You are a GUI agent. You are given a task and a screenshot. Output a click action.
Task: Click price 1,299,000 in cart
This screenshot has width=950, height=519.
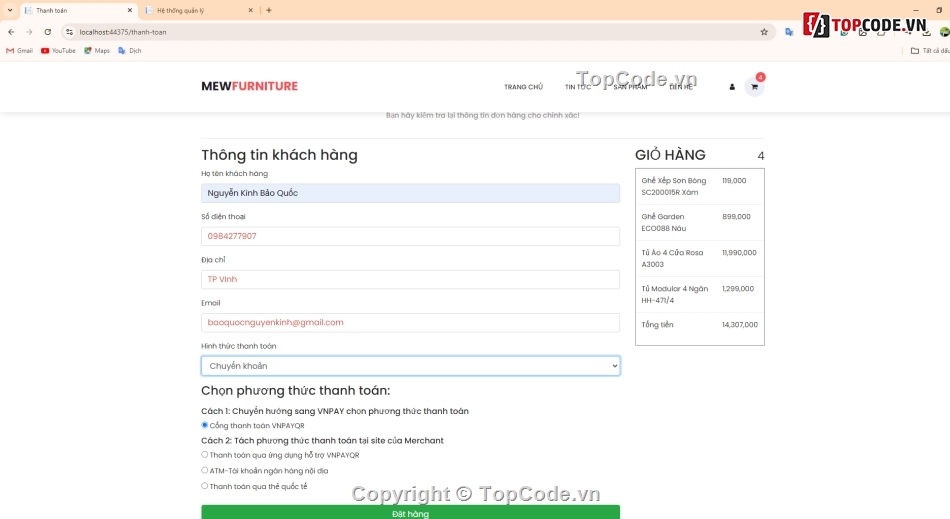pos(738,289)
